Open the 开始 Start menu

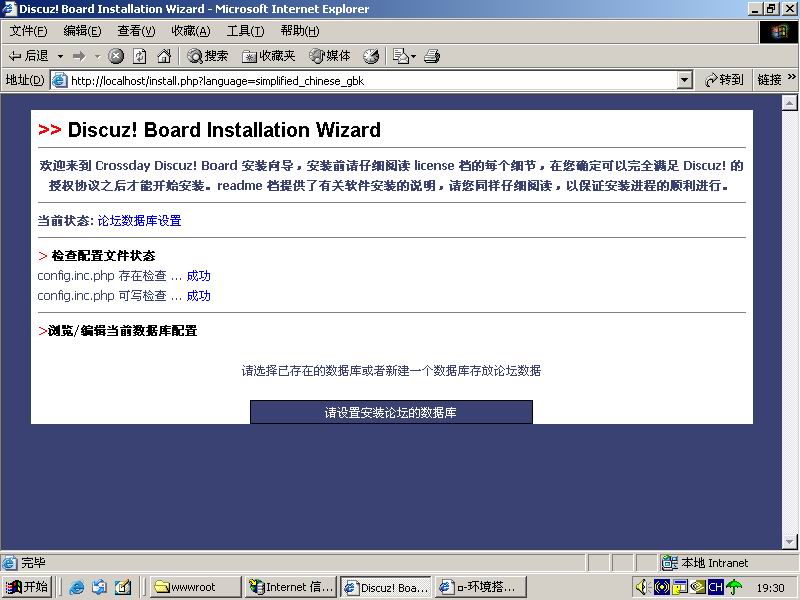27,587
